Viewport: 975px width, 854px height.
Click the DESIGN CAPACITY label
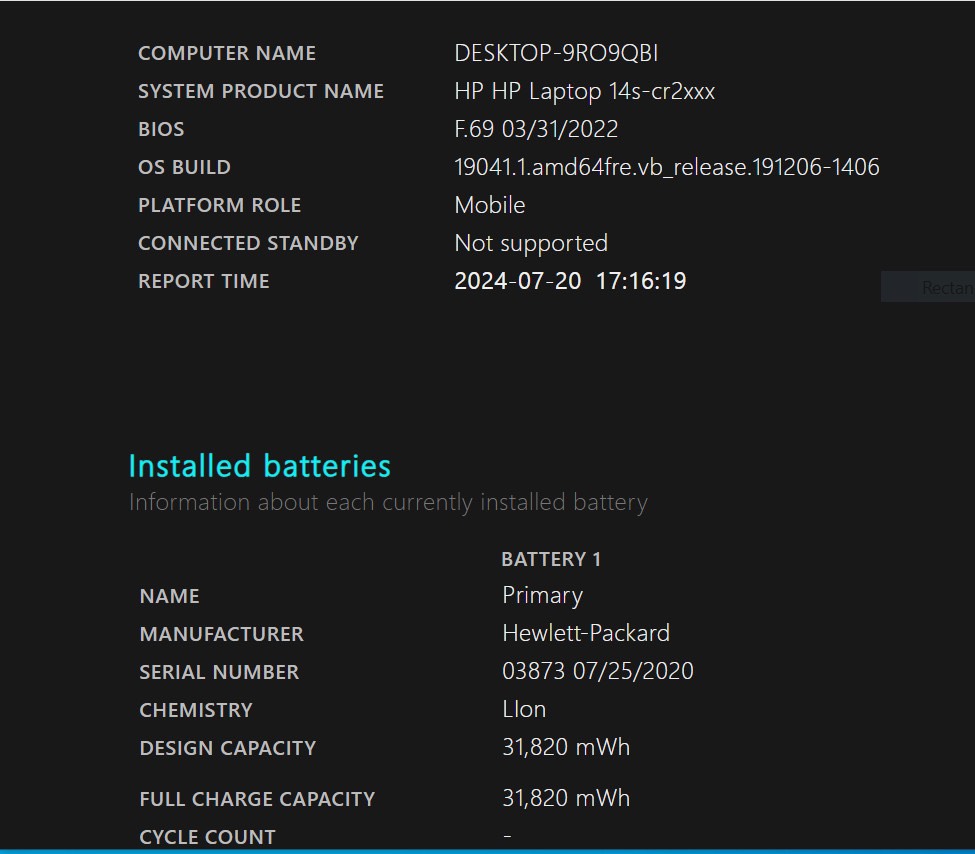point(227,748)
